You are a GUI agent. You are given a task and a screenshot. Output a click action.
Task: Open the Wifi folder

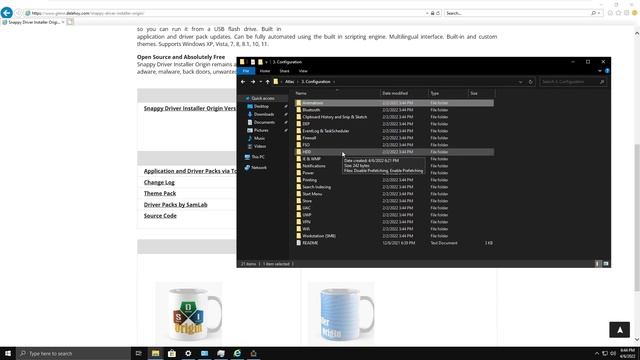pos(306,229)
